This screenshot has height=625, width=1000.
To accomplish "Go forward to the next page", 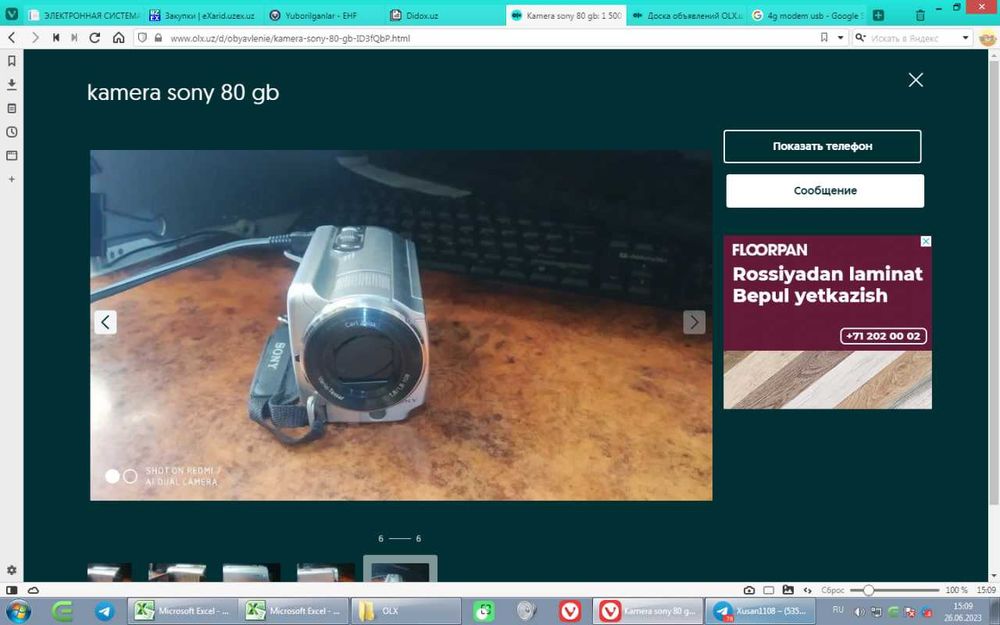I will tap(35, 38).
